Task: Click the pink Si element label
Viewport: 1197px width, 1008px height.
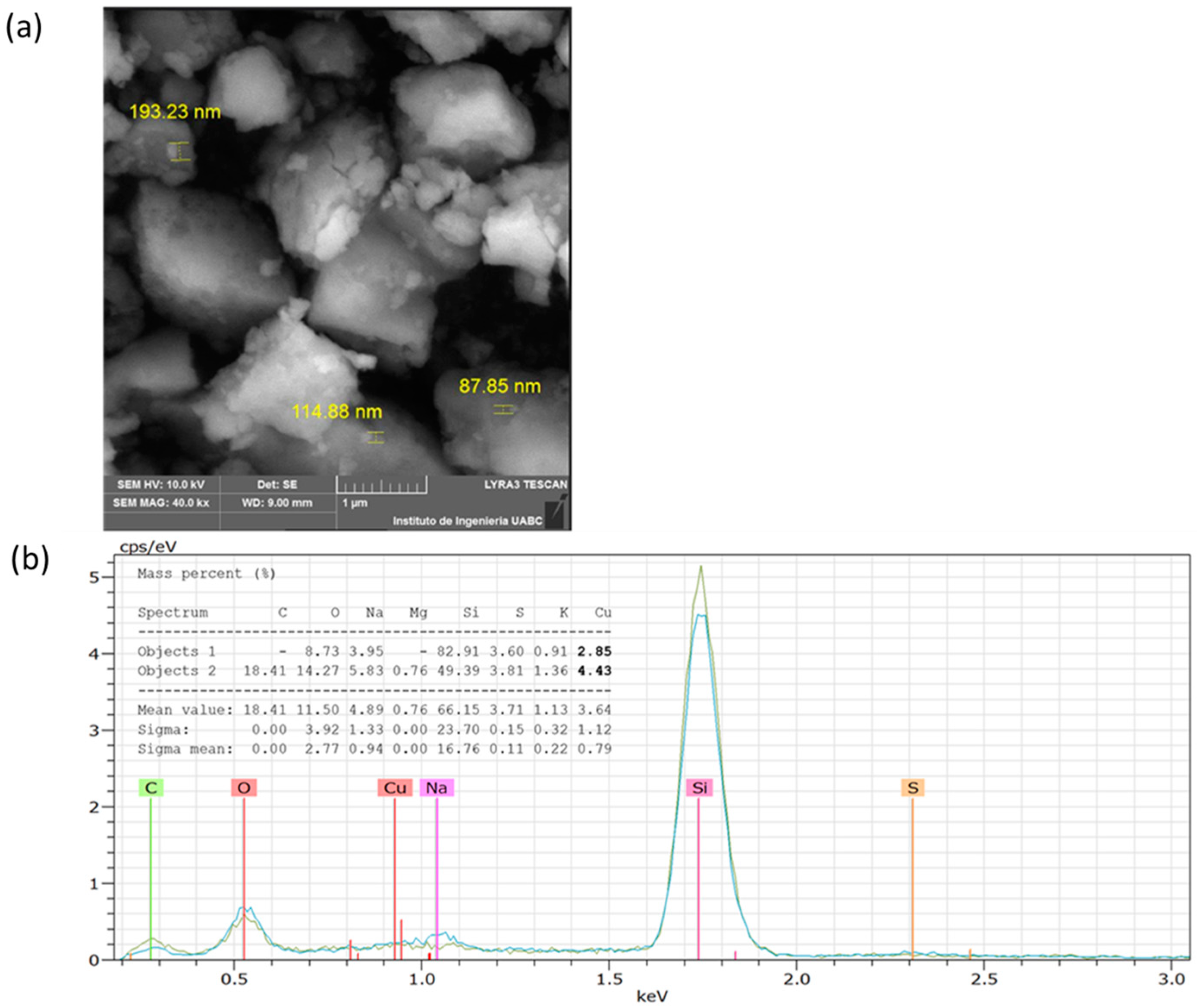Action: [700, 788]
